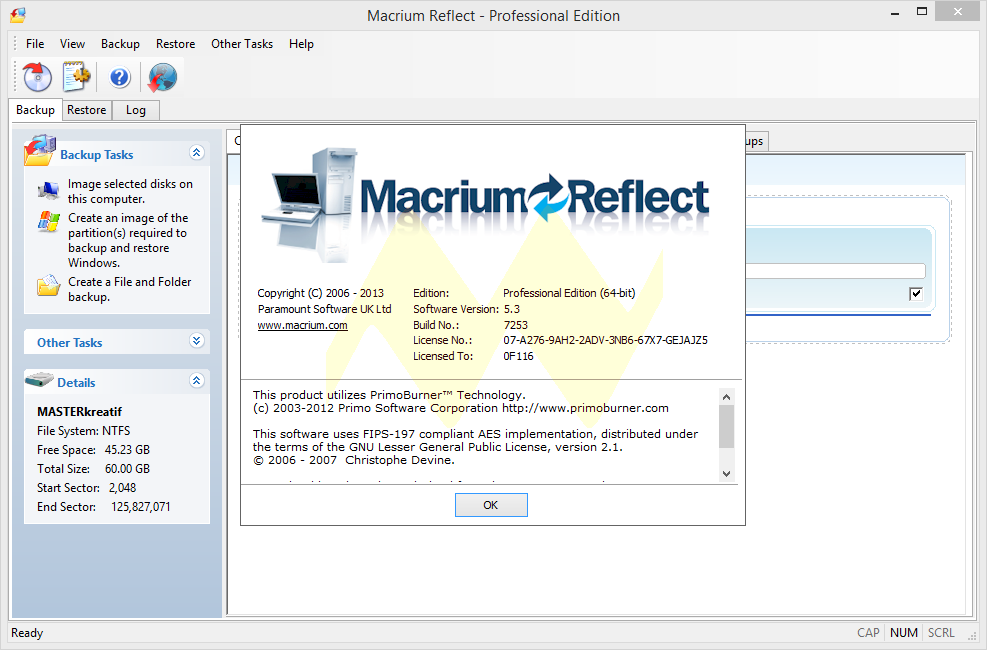Click the Licensed To value 0F116

[x=518, y=356]
